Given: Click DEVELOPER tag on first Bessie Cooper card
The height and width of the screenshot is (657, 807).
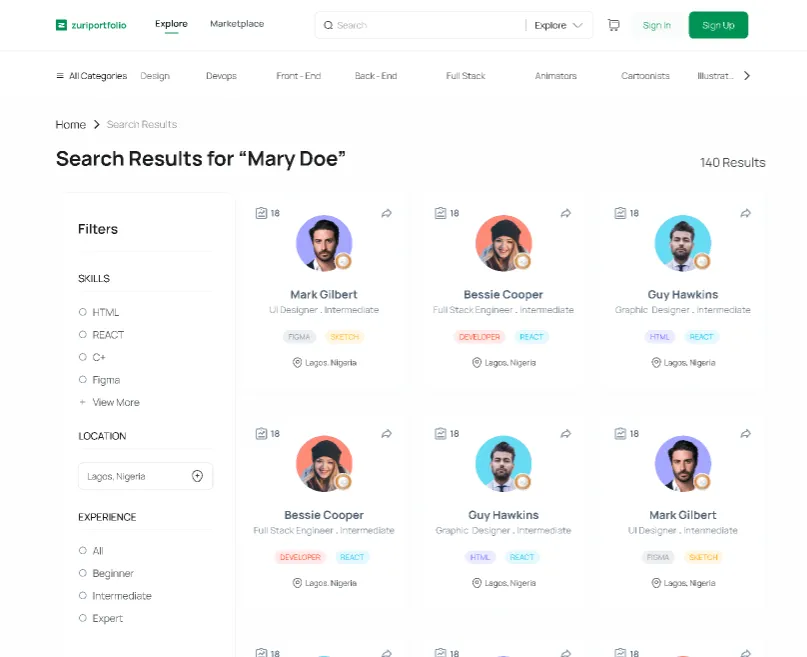Looking at the screenshot, I should (x=479, y=337).
